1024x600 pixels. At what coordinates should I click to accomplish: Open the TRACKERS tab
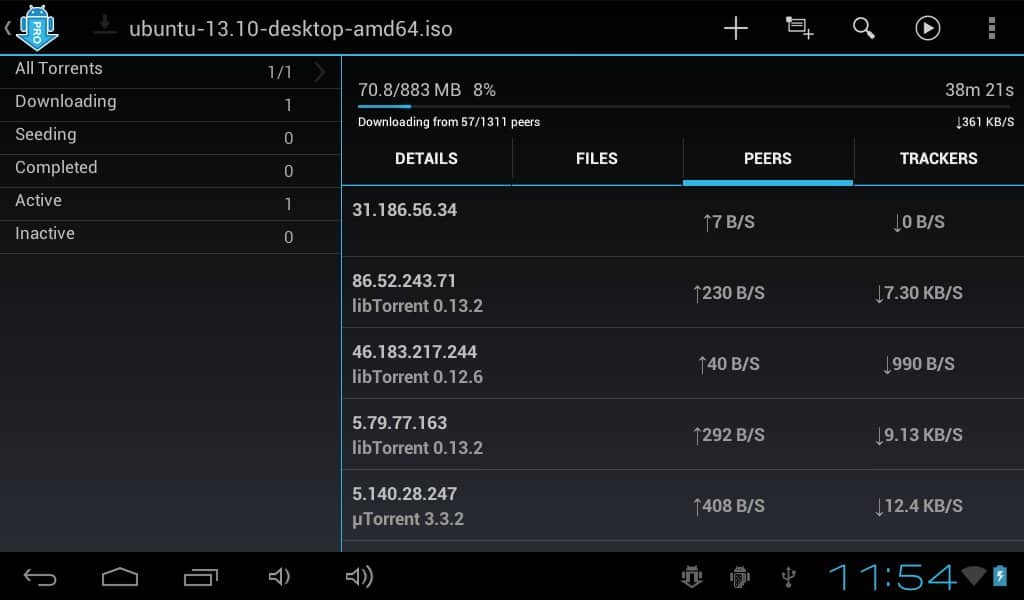938,159
